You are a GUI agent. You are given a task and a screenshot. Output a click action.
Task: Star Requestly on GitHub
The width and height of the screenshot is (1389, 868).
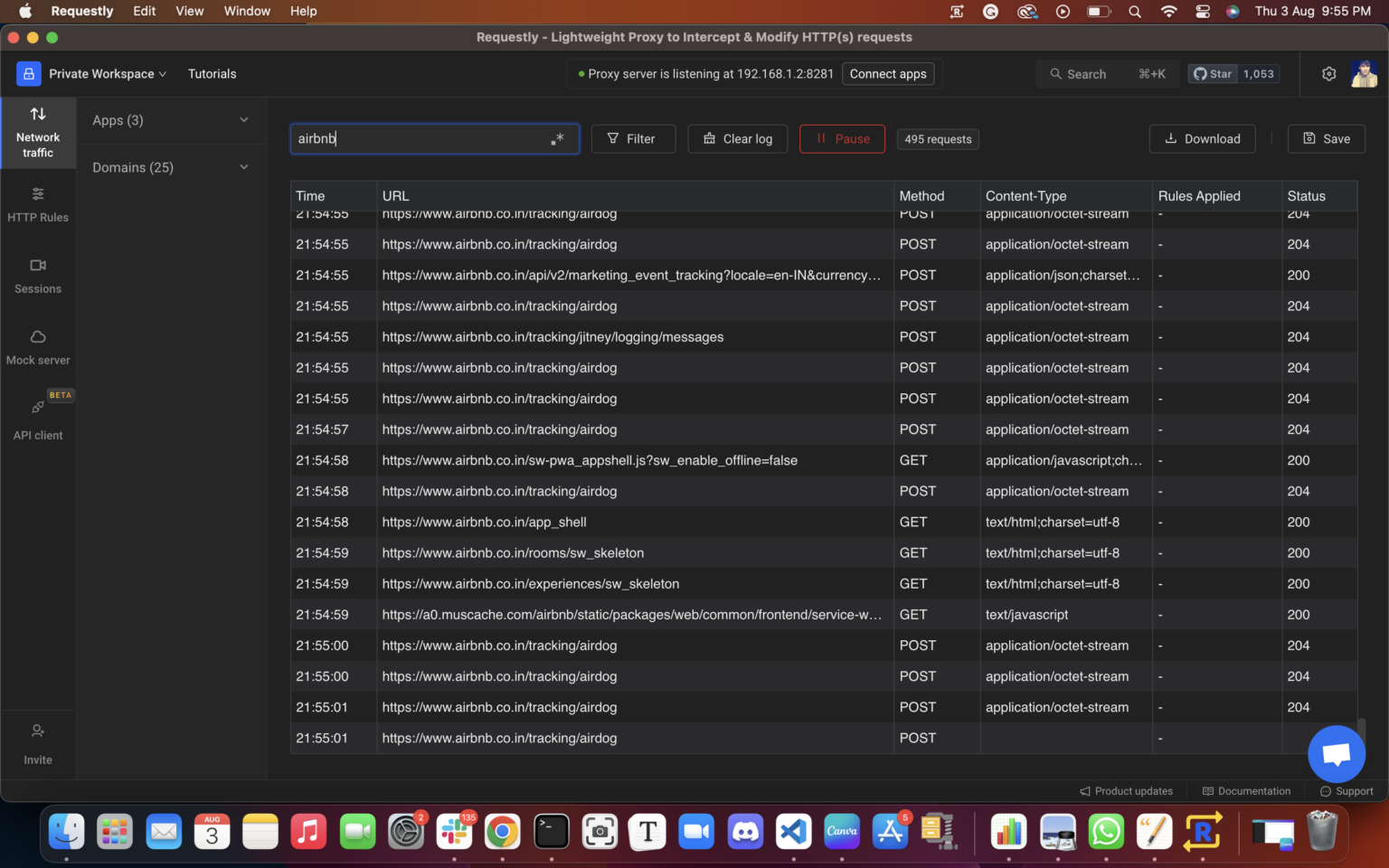pyautogui.click(x=1213, y=73)
